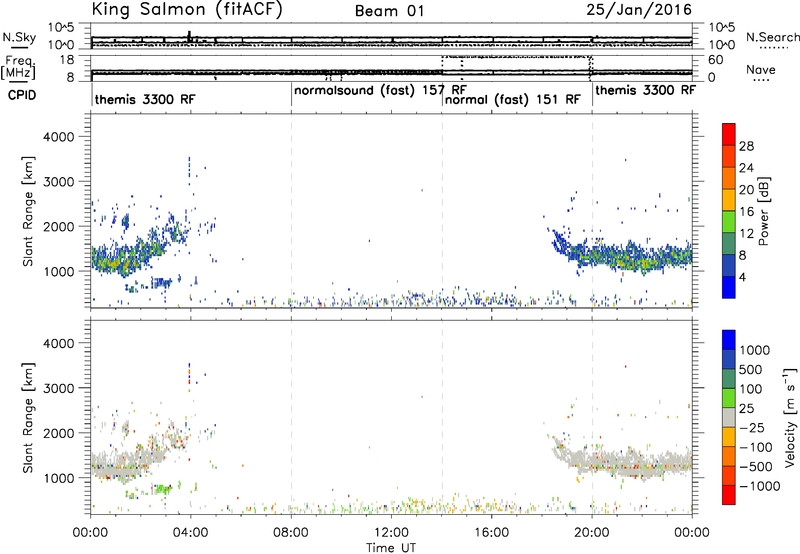Click the 'Time UT' axis title

[391, 548]
